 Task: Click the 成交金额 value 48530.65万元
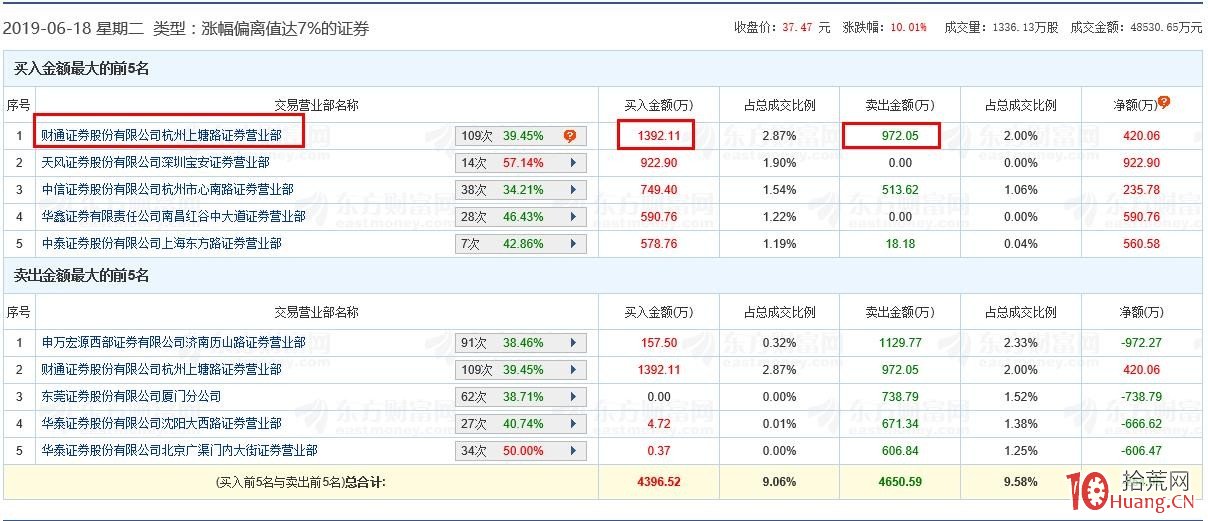tap(1164, 28)
